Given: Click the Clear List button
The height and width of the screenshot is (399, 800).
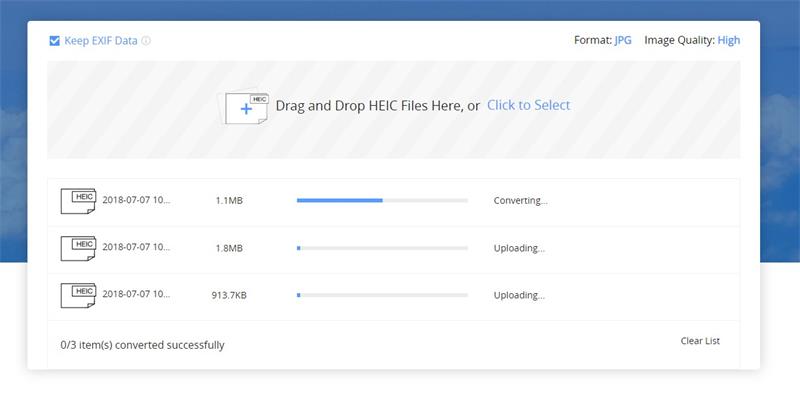Looking at the screenshot, I should coord(700,341).
